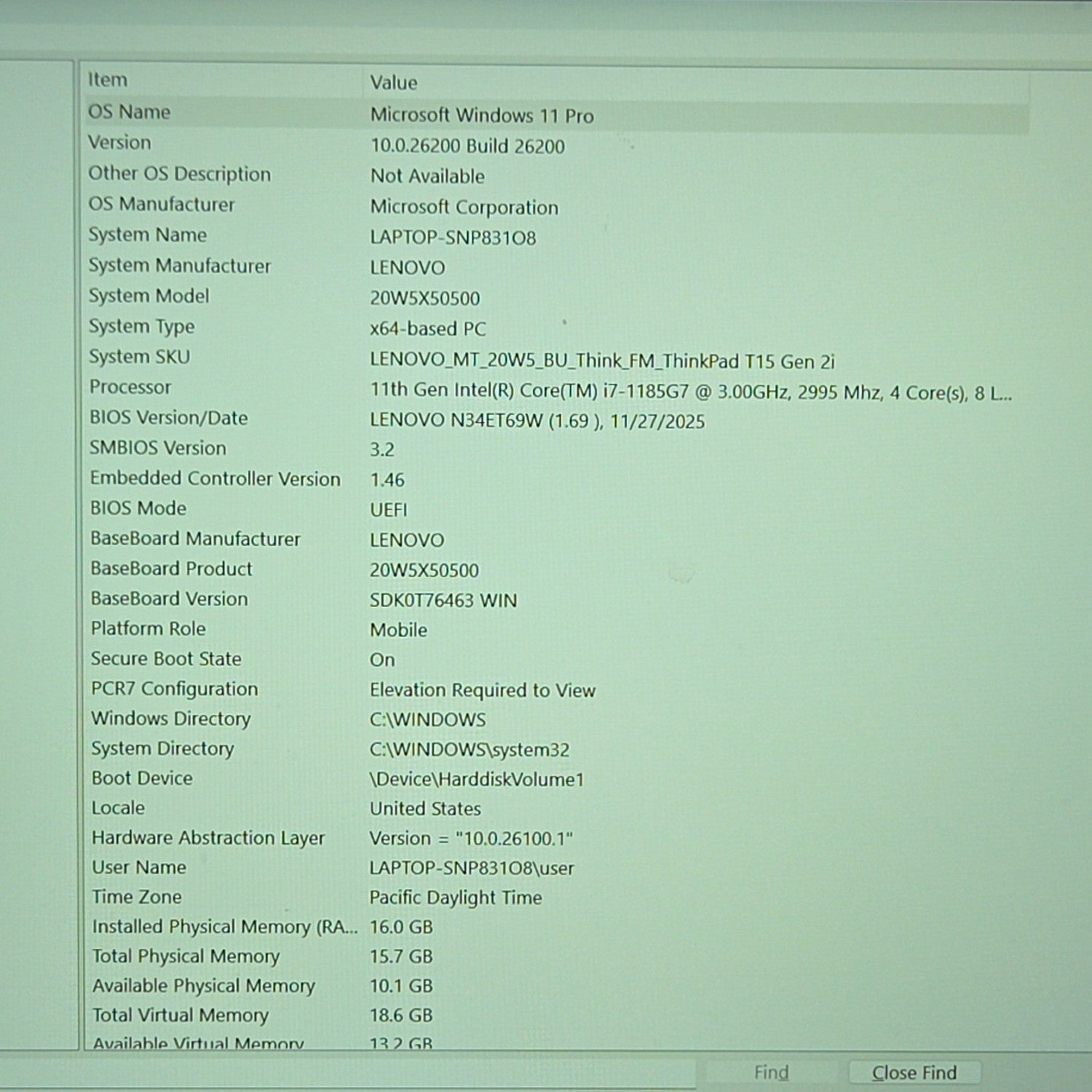Screen dimensions: 1092x1092
Task: Click the UEFI value
Action: click(388, 510)
